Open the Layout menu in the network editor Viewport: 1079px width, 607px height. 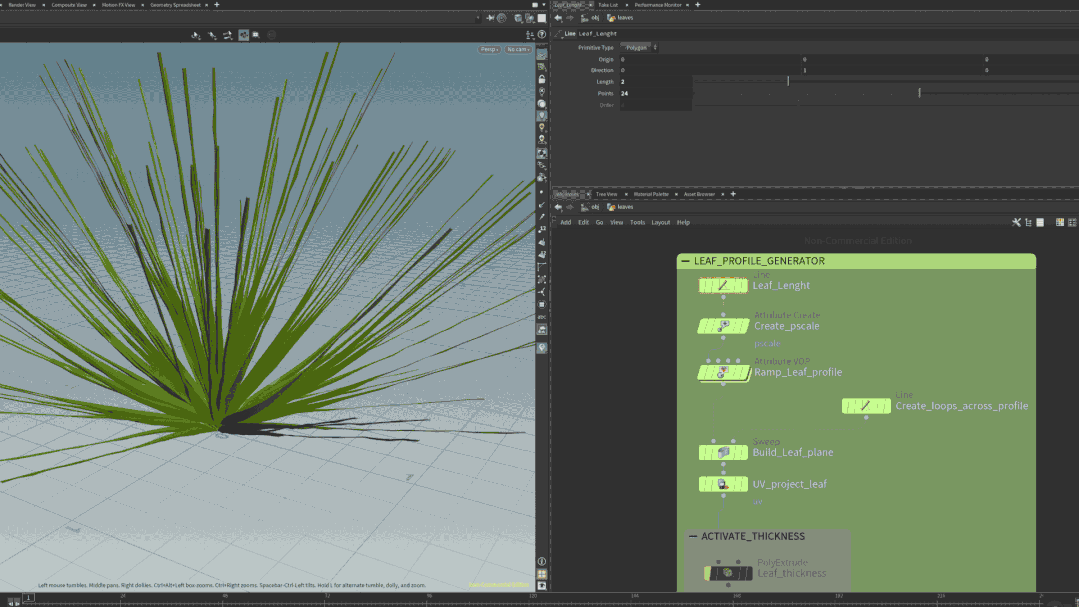660,222
